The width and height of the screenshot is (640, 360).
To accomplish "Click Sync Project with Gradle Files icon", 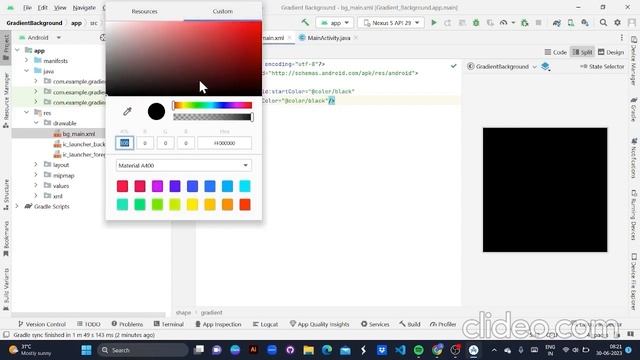I will click(x=557, y=23).
